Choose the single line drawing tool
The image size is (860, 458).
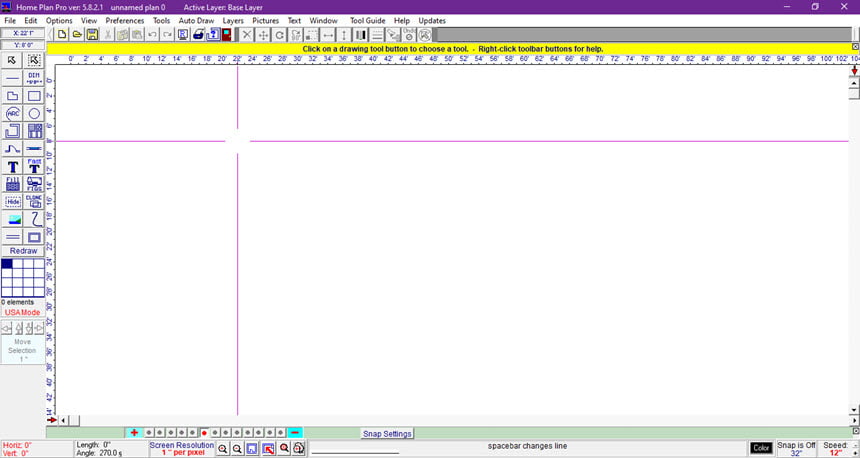[12, 78]
